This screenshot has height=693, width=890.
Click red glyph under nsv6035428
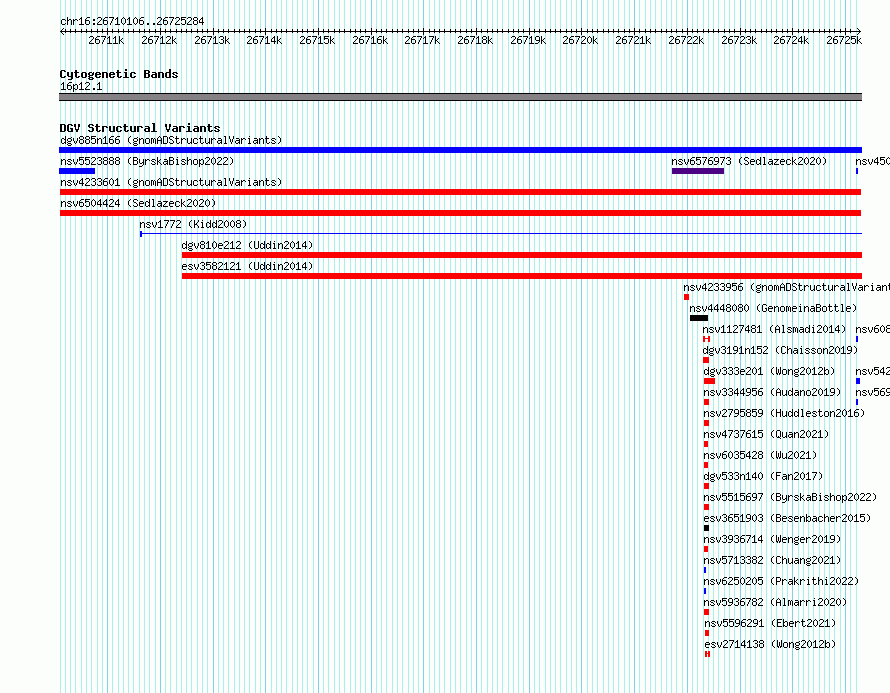click(706, 465)
